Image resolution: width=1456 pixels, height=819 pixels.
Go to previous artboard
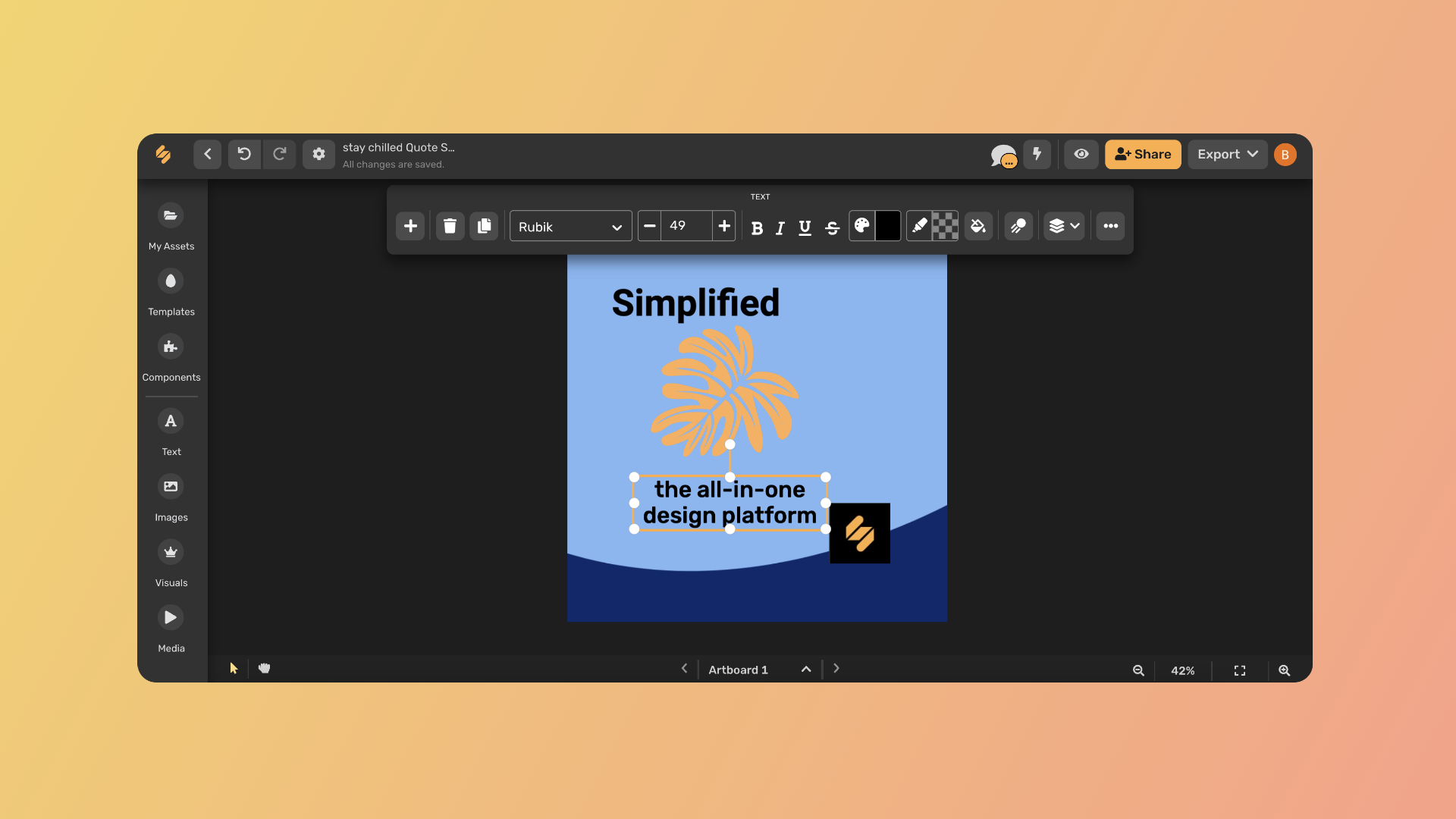click(x=684, y=669)
